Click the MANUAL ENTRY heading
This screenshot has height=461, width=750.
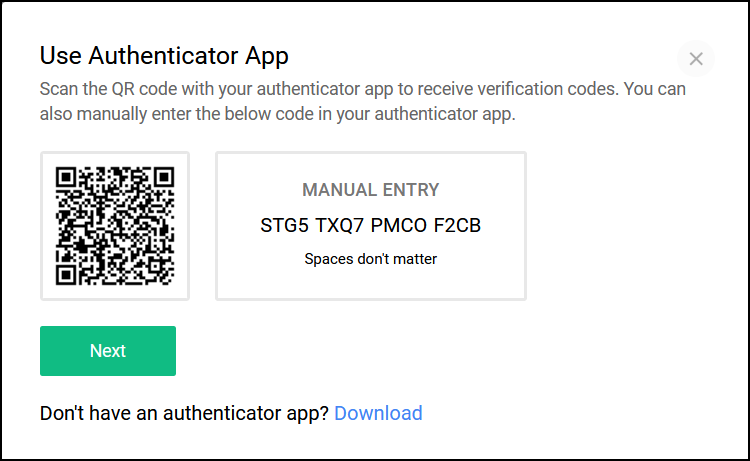pyautogui.click(x=370, y=190)
